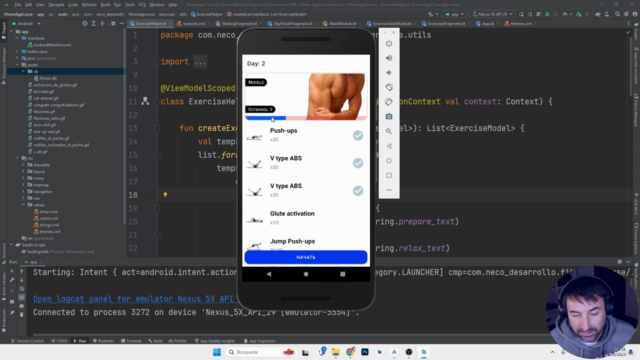Open Nexus 5X API 29 device dropdown

[492, 14]
